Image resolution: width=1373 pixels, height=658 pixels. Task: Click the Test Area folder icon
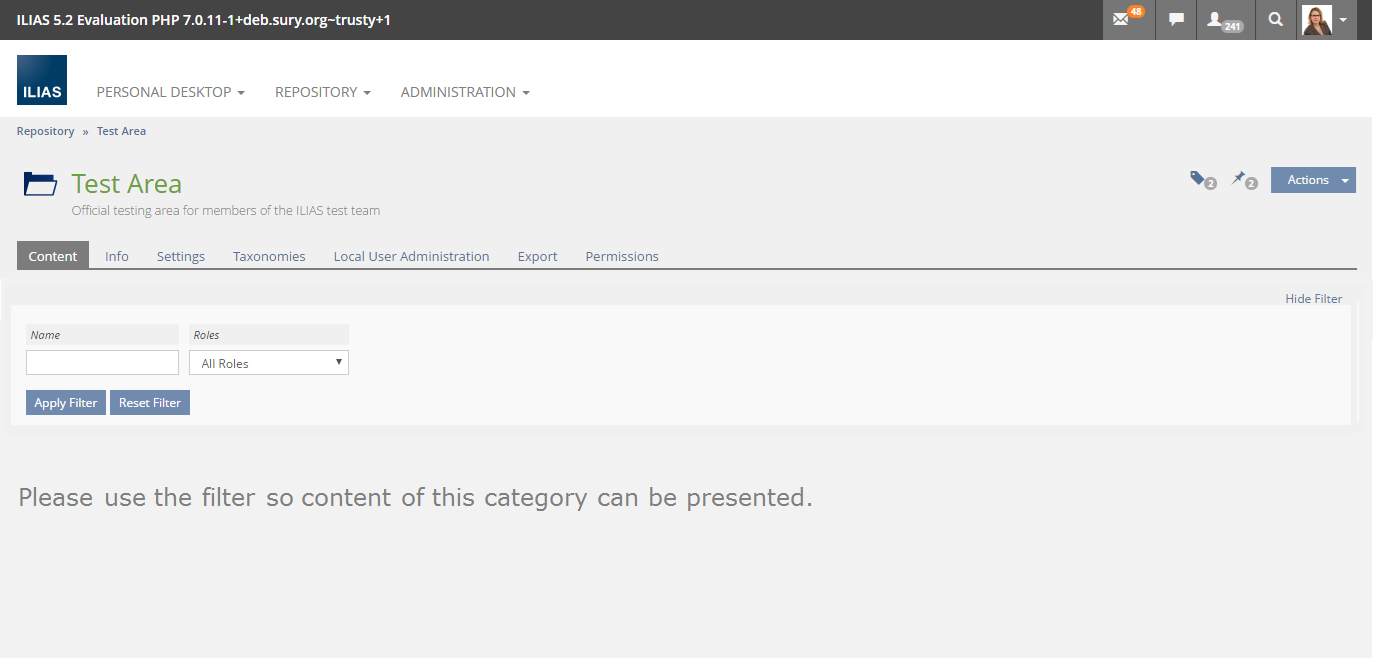pos(40,184)
